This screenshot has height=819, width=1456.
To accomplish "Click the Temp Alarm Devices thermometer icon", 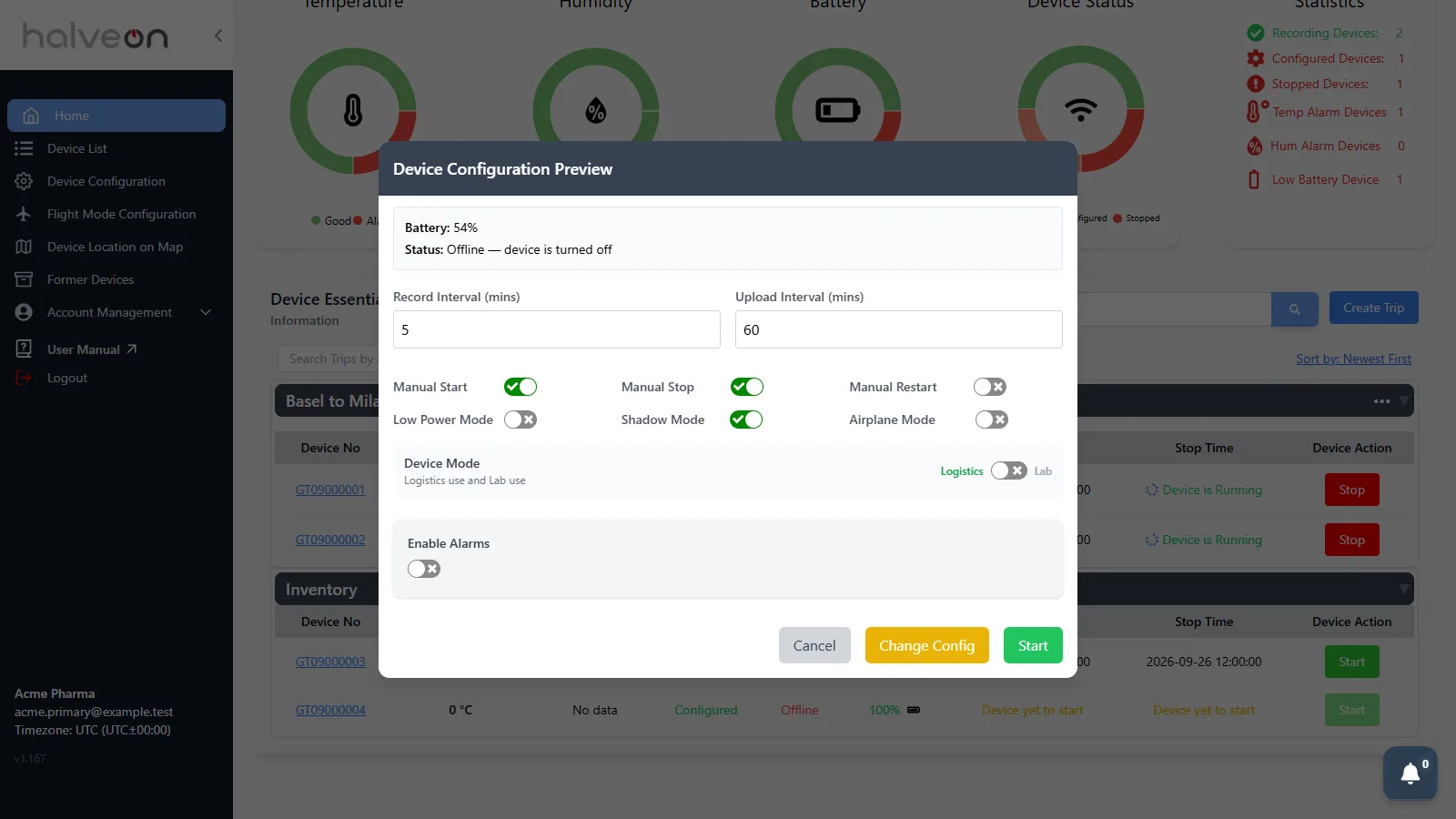I will 1256,111.
